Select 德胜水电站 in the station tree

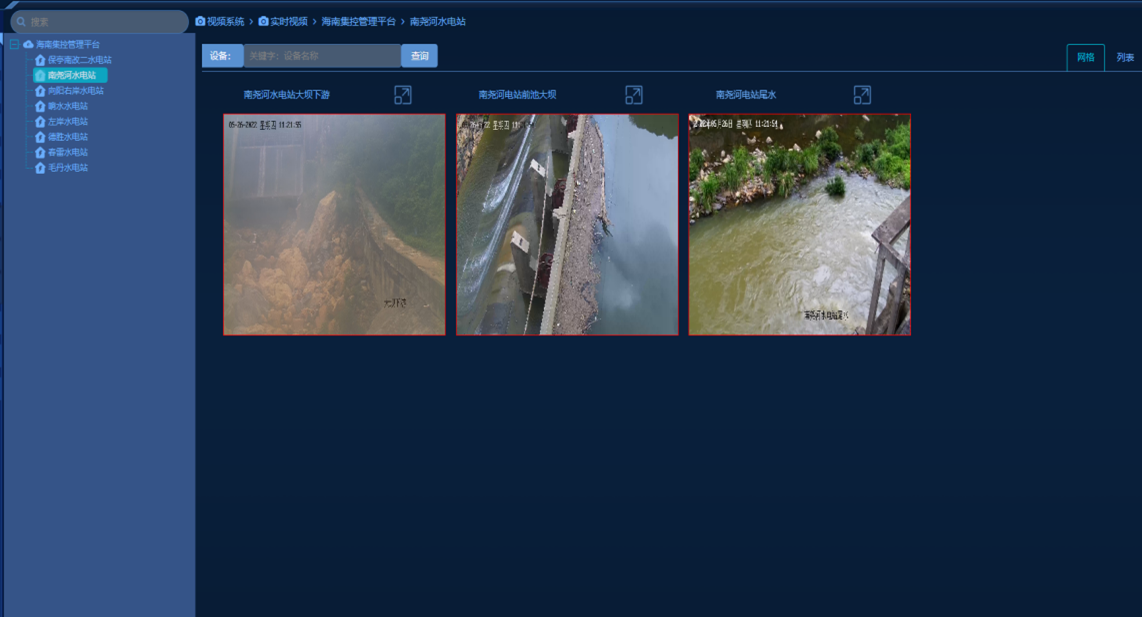[68, 137]
